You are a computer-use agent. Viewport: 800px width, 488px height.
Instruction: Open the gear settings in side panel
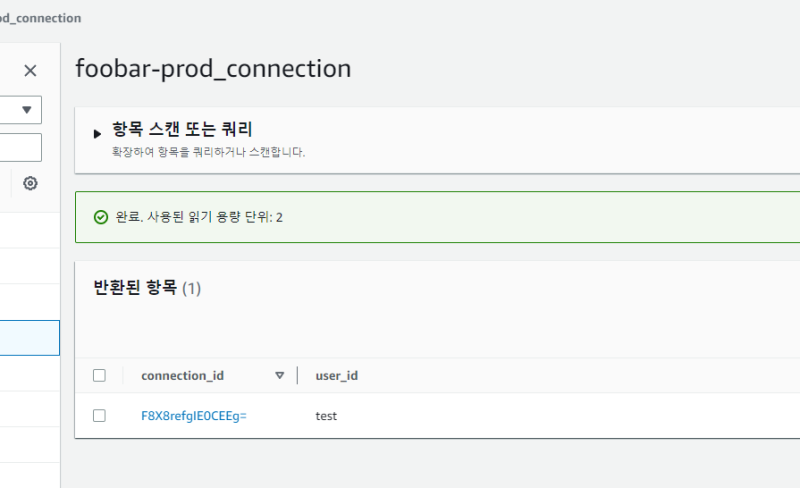[x=30, y=183]
